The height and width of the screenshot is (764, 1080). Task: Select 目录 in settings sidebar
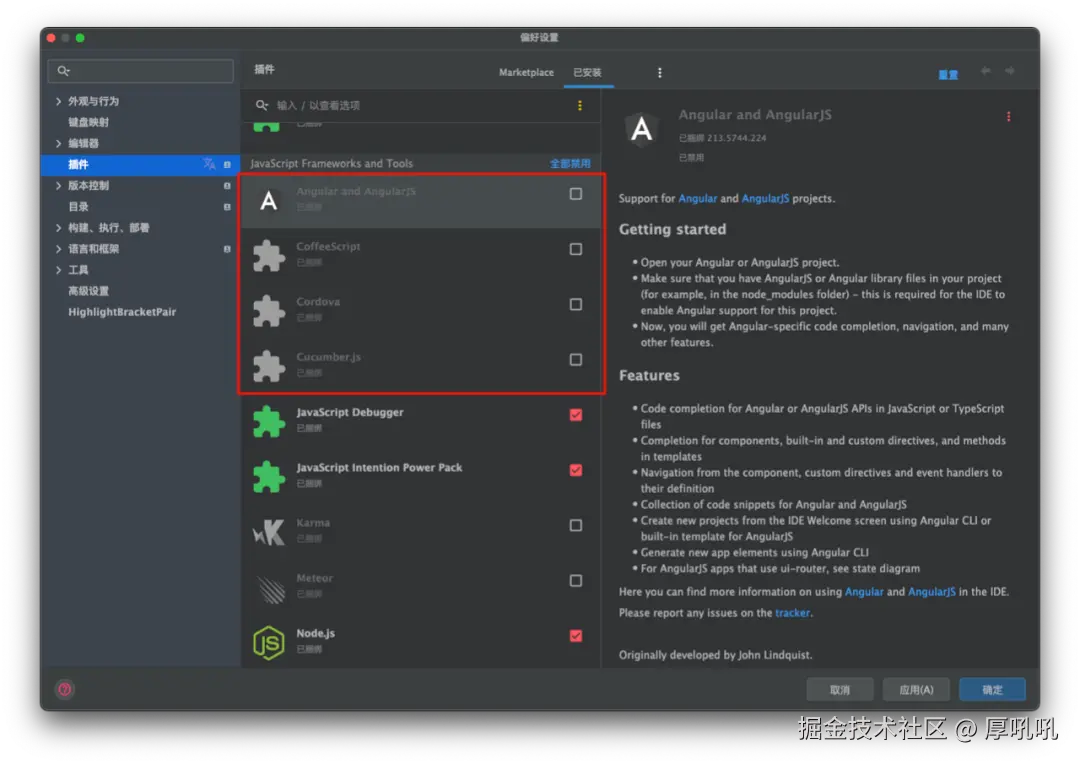pyautogui.click(x=78, y=207)
